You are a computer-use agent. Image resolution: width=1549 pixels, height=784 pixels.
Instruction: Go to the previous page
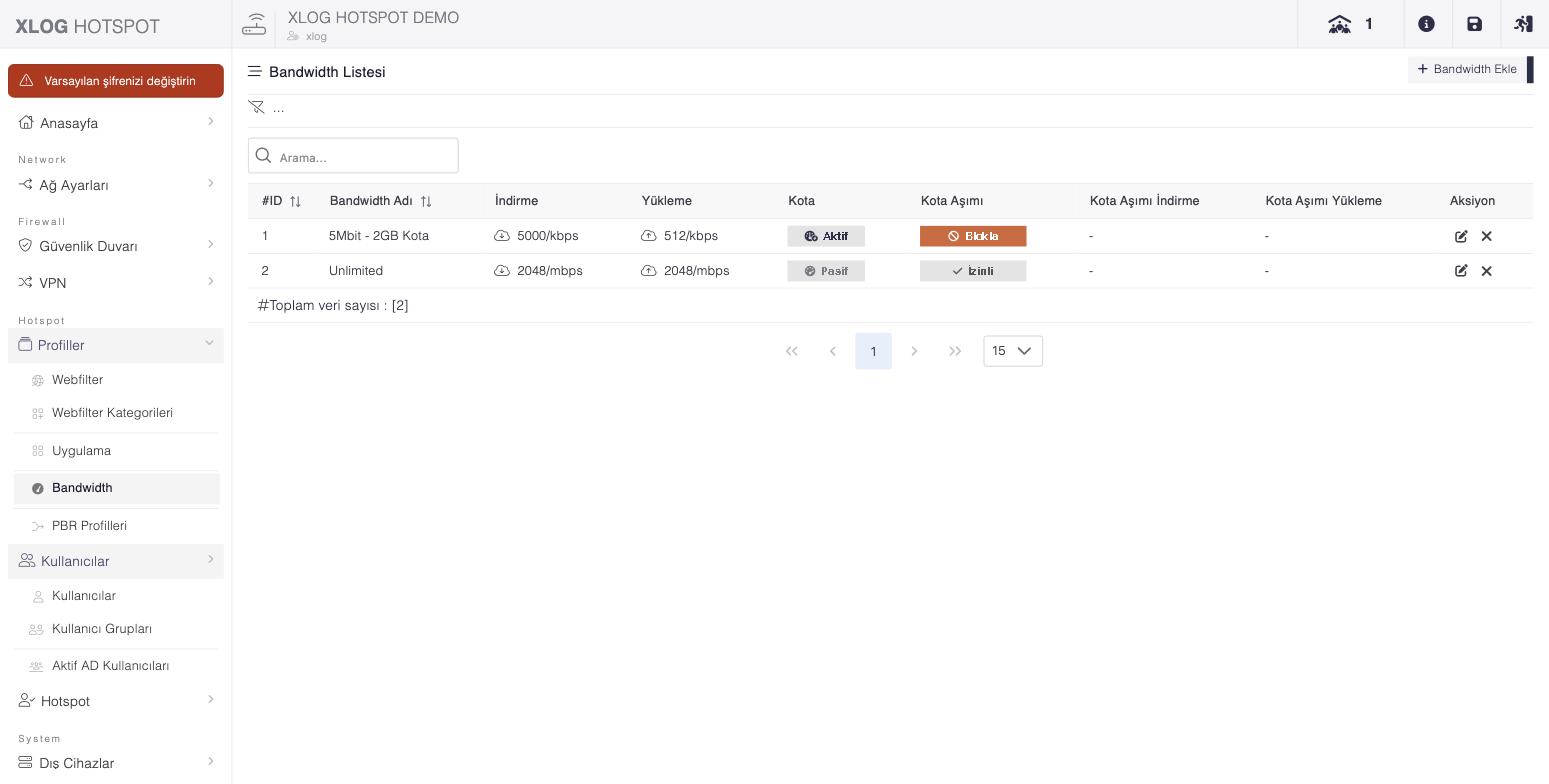[x=833, y=351]
